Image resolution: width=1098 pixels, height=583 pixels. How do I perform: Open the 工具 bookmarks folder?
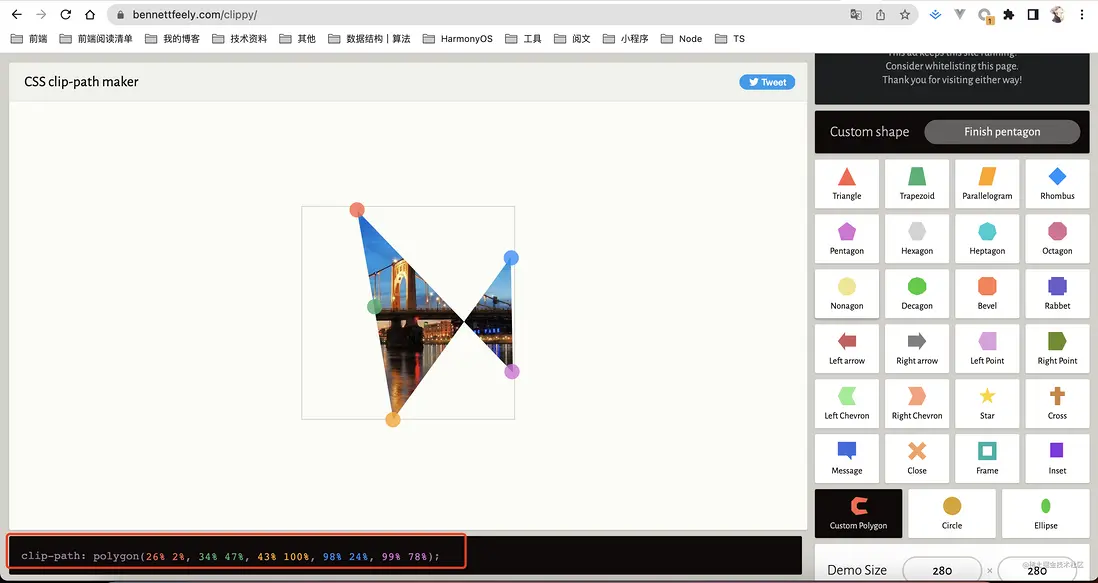click(523, 38)
